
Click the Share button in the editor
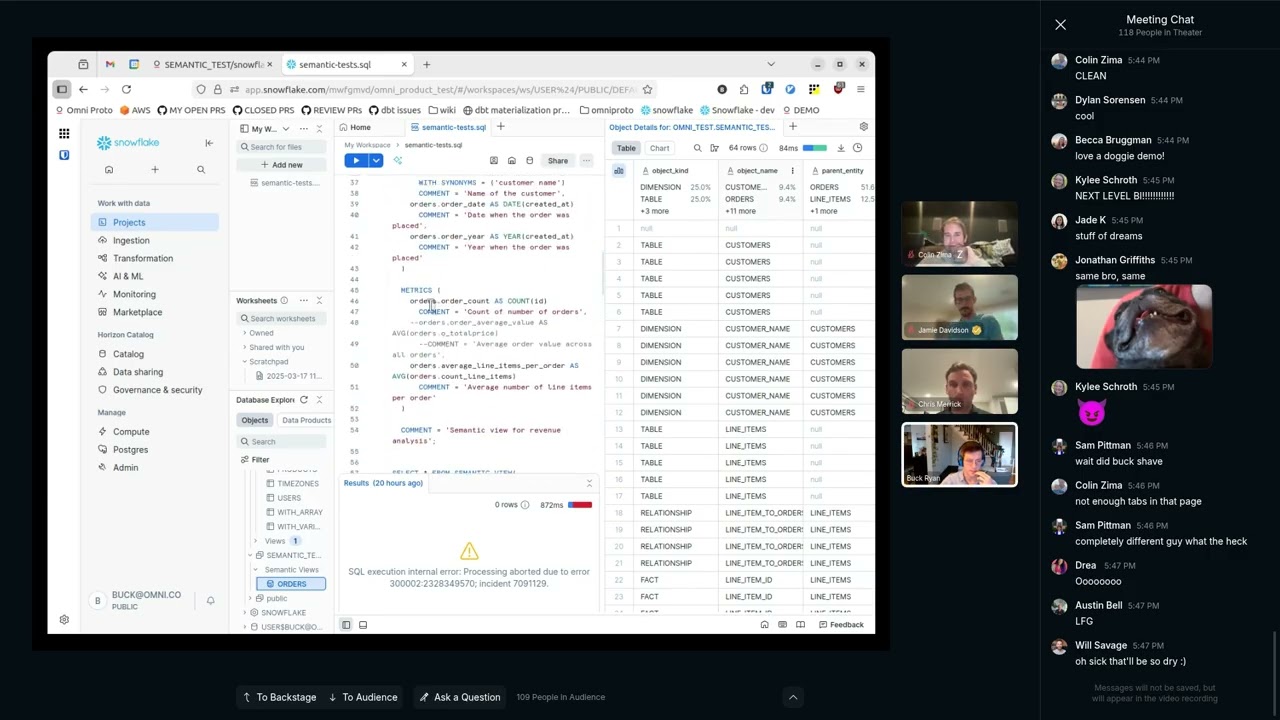point(557,161)
